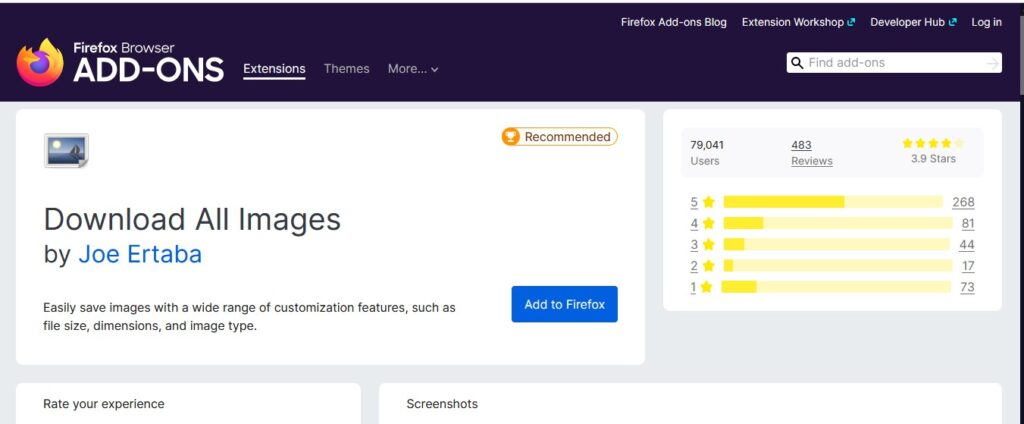Click the 1-star rating bar
Screen dimensions: 1024x424
click(x=837, y=287)
